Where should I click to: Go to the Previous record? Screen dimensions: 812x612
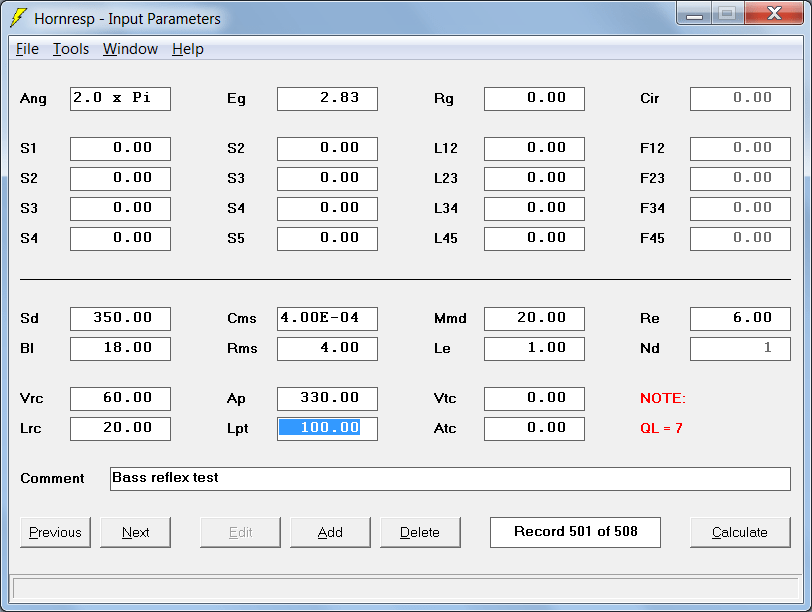coord(55,532)
